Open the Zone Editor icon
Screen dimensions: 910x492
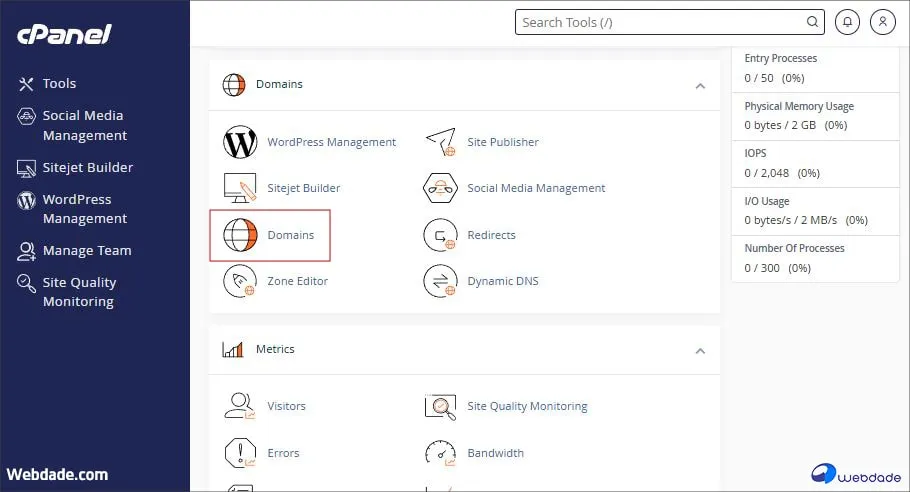[240, 282]
